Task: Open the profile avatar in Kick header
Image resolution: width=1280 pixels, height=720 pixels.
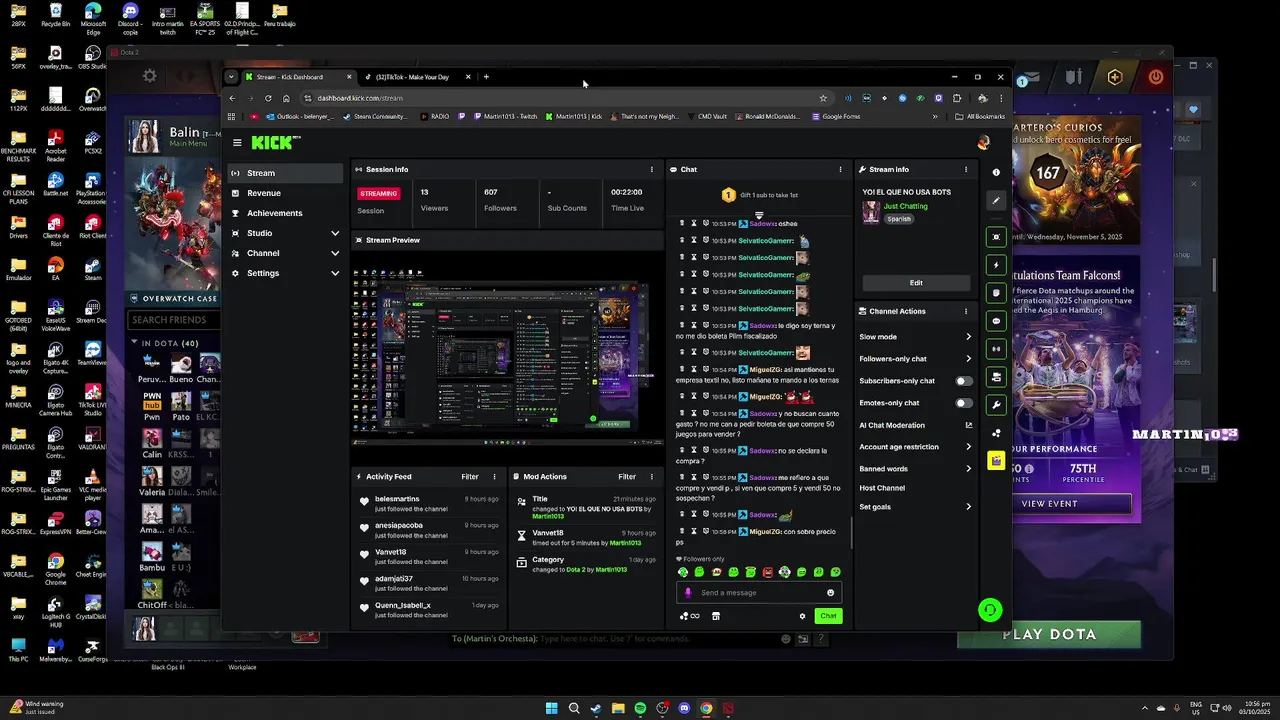Action: click(983, 143)
